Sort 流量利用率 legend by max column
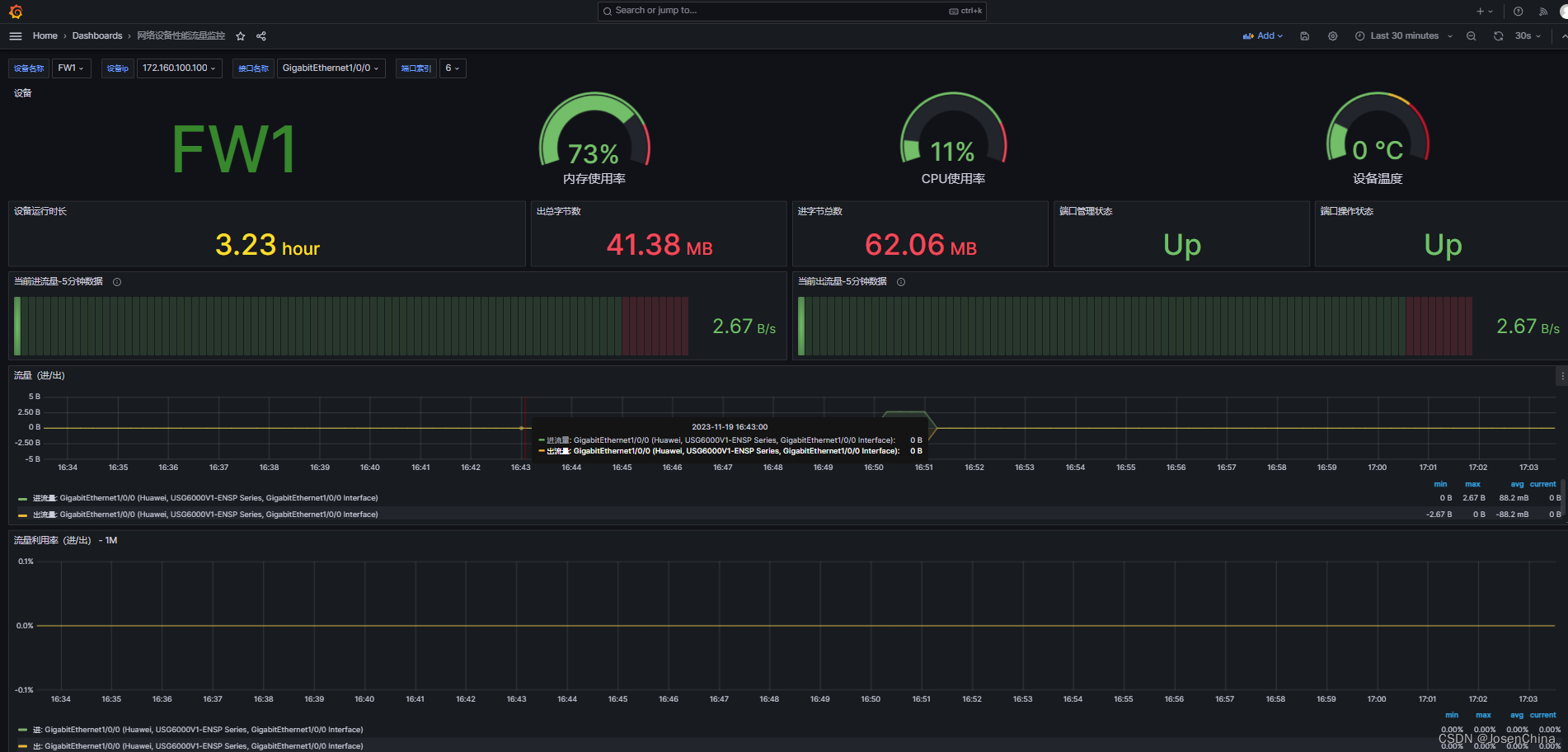 (x=1483, y=715)
